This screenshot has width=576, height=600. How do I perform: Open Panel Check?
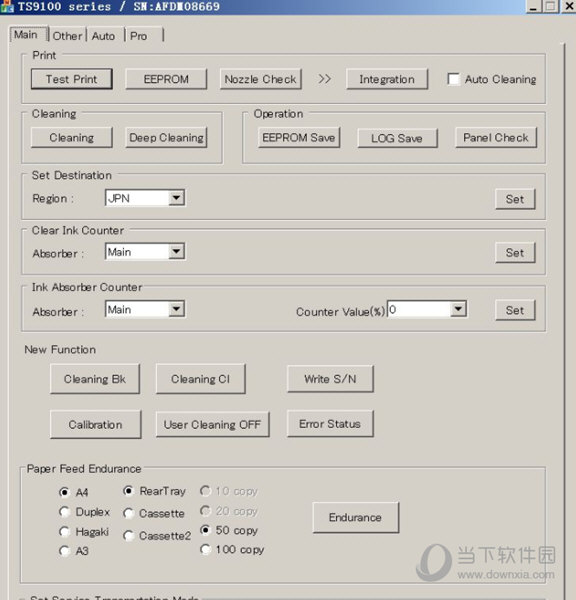tap(496, 137)
